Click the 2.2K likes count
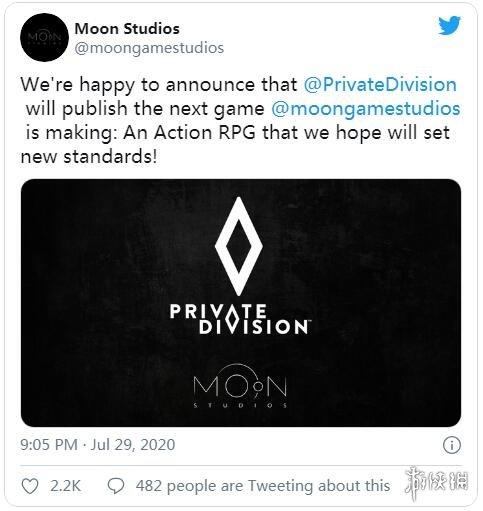483x511 pixels. point(66,486)
